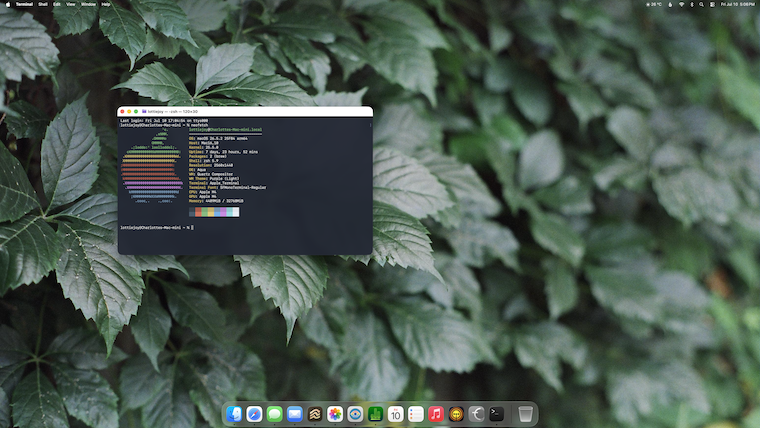The width and height of the screenshot is (760, 428).
Task: Click the weather temperature menu bar item
Action: click(654, 4)
